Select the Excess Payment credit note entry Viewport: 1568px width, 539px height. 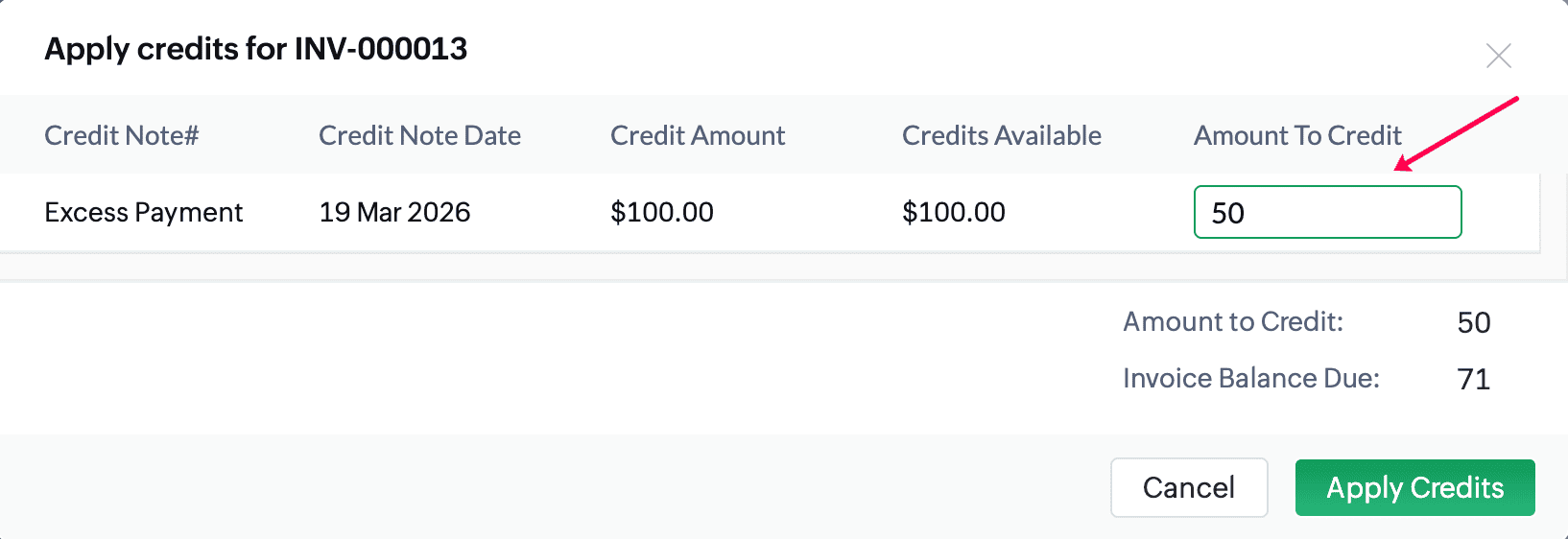143,212
